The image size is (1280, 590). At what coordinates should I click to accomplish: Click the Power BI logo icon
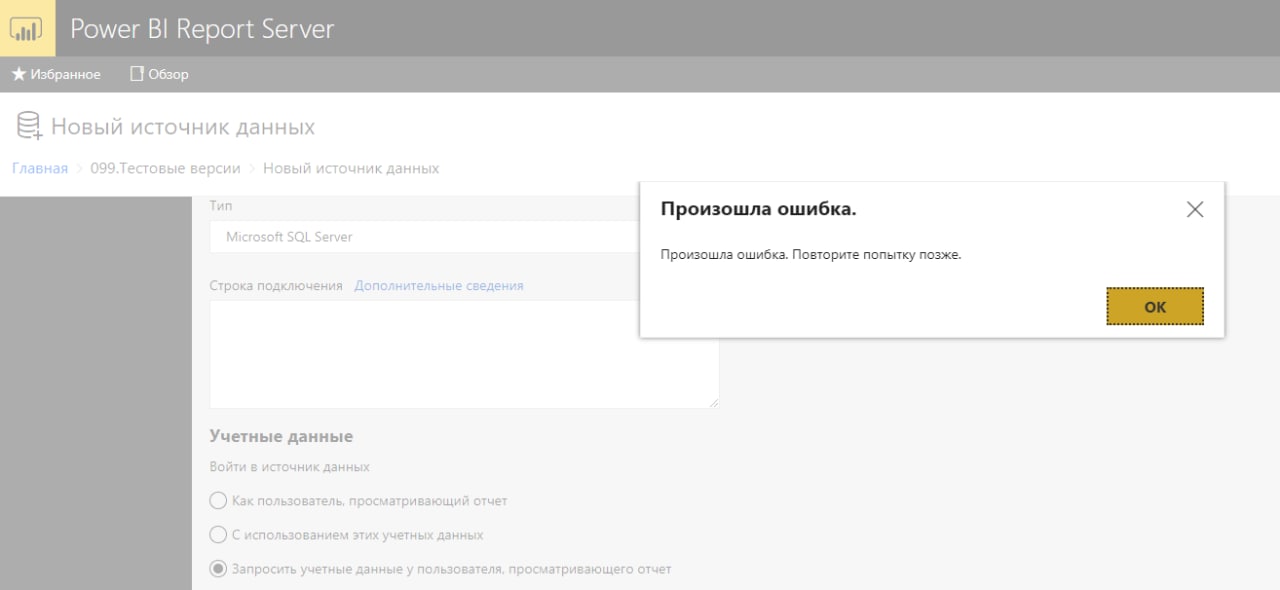[x=27, y=28]
